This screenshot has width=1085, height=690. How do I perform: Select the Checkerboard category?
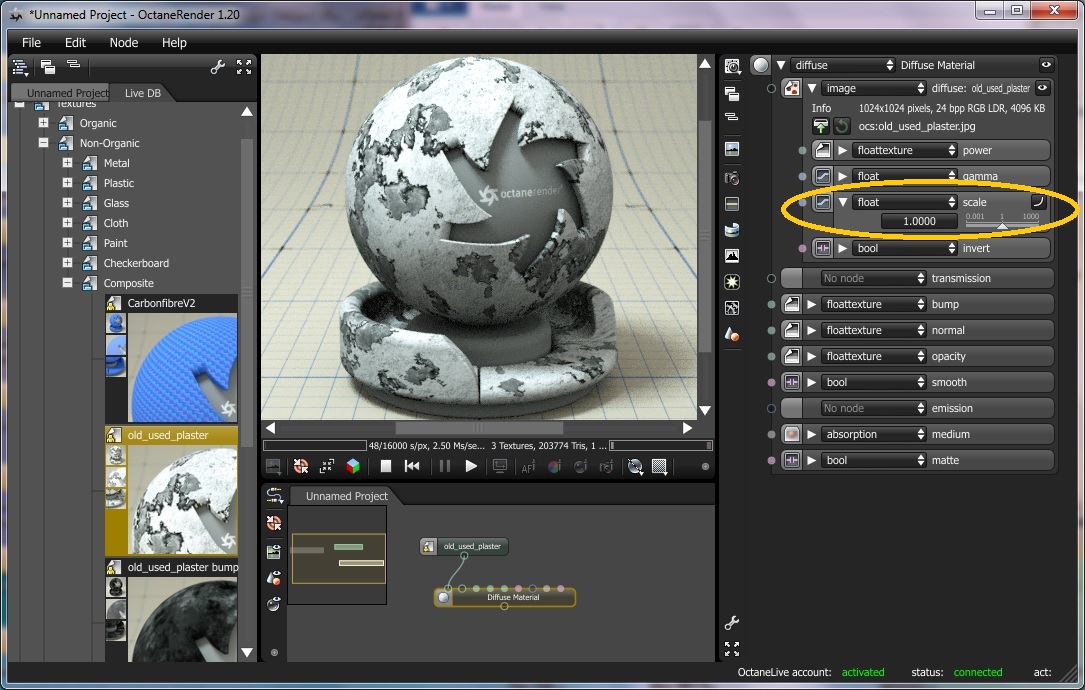coord(136,263)
